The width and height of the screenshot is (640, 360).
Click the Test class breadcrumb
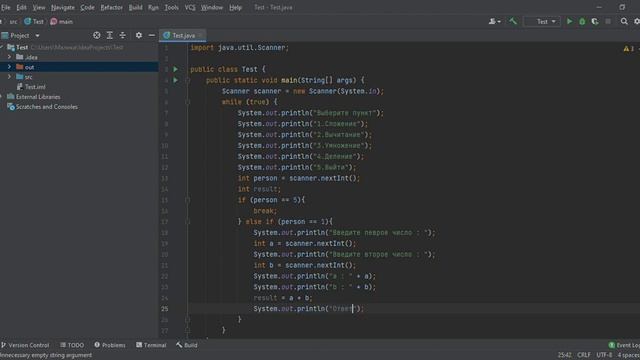[x=34, y=22]
